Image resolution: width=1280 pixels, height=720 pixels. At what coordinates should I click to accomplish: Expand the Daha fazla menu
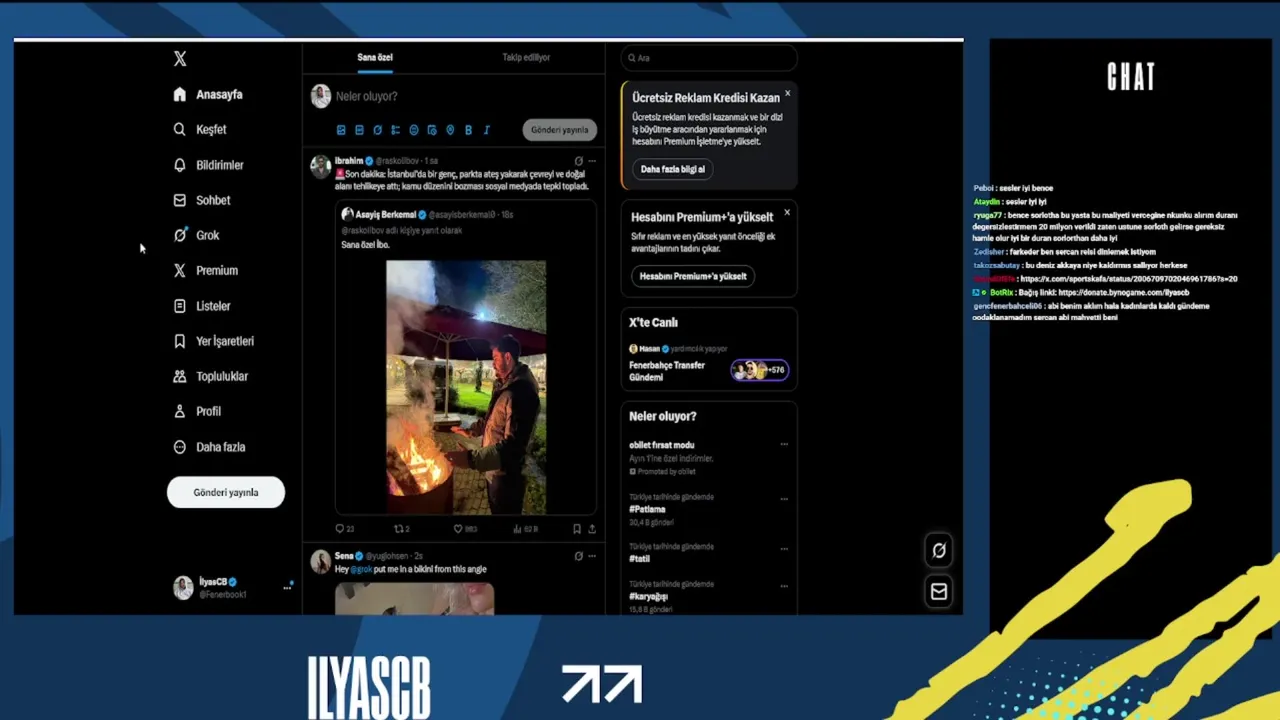pyautogui.click(x=209, y=447)
